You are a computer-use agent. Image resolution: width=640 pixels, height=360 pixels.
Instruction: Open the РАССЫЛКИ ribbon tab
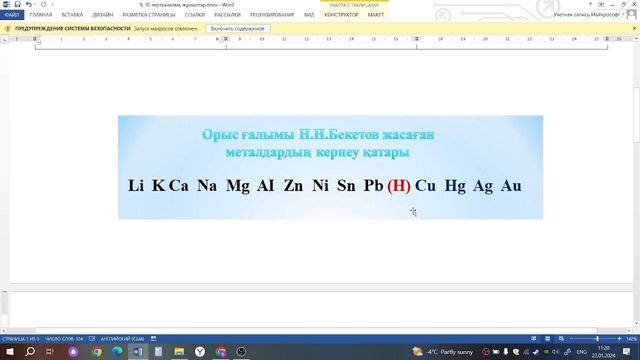tap(227, 15)
